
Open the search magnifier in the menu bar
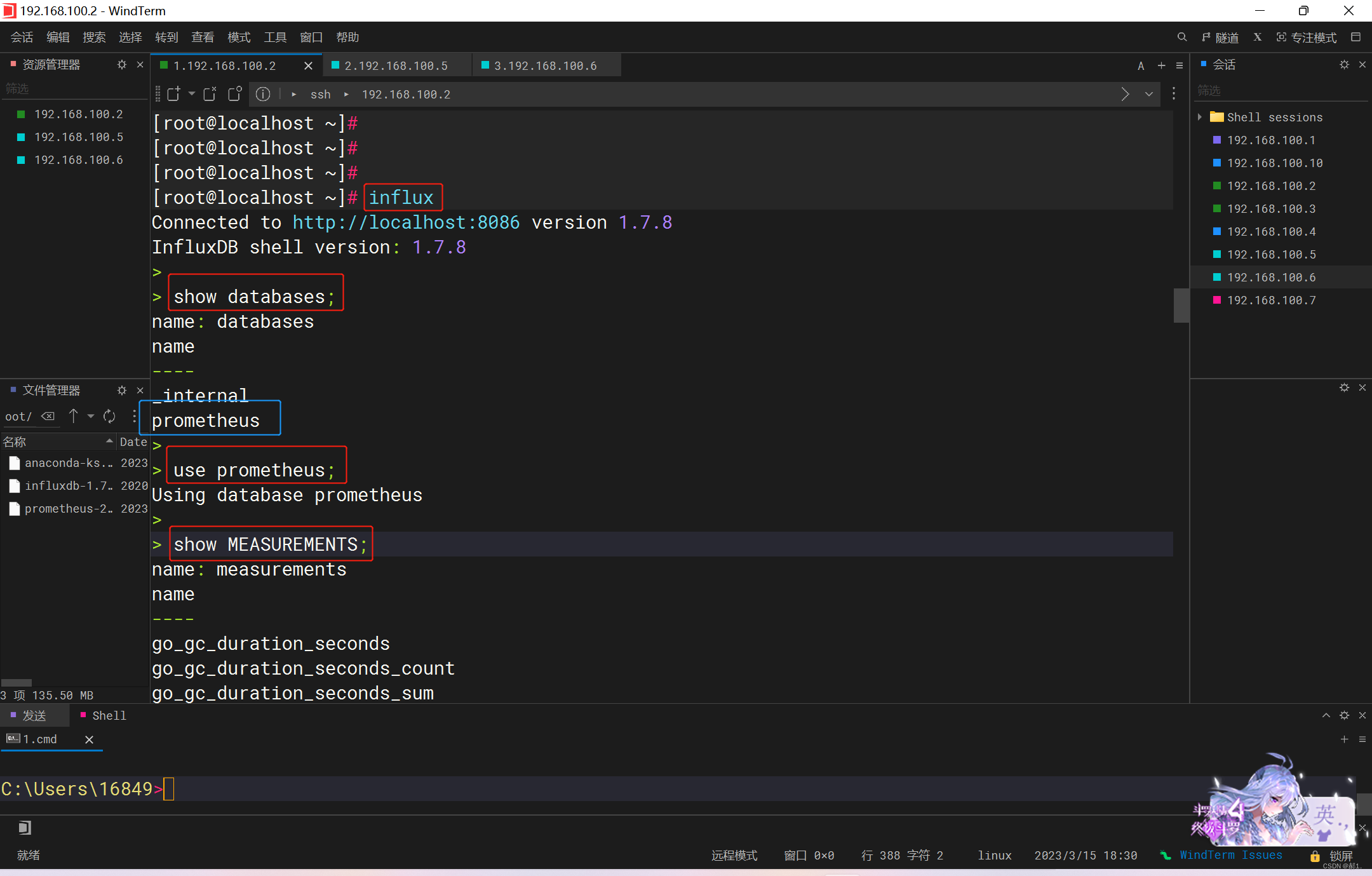(x=1181, y=37)
